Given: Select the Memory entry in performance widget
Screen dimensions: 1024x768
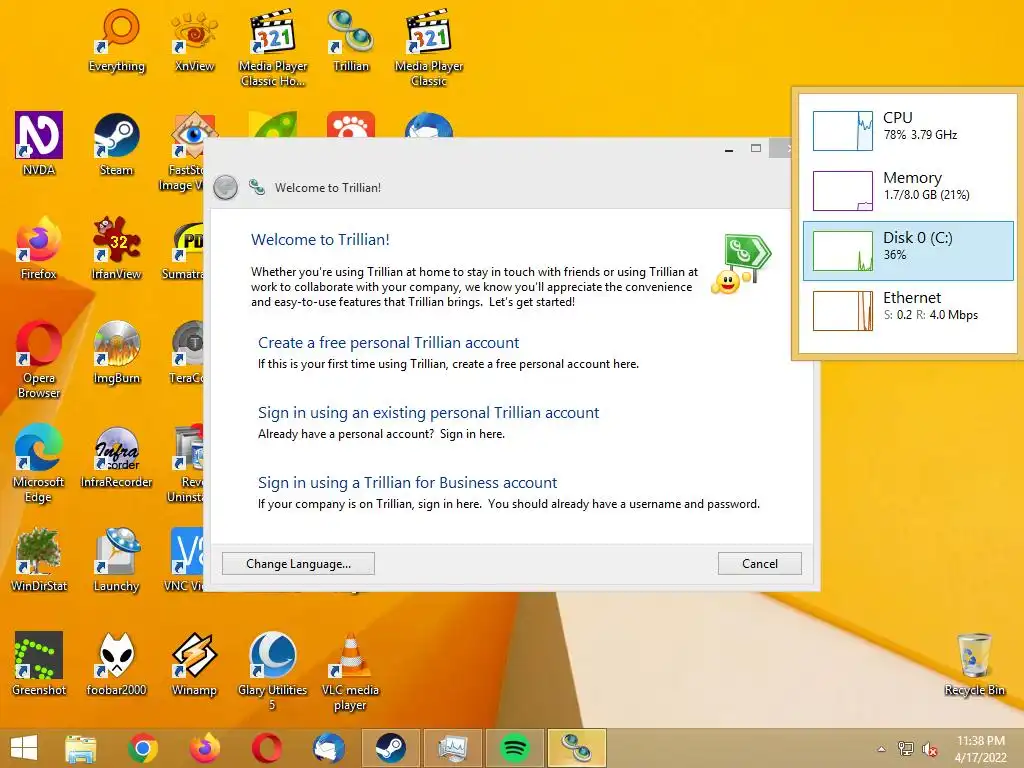Looking at the screenshot, I should click(908, 191).
